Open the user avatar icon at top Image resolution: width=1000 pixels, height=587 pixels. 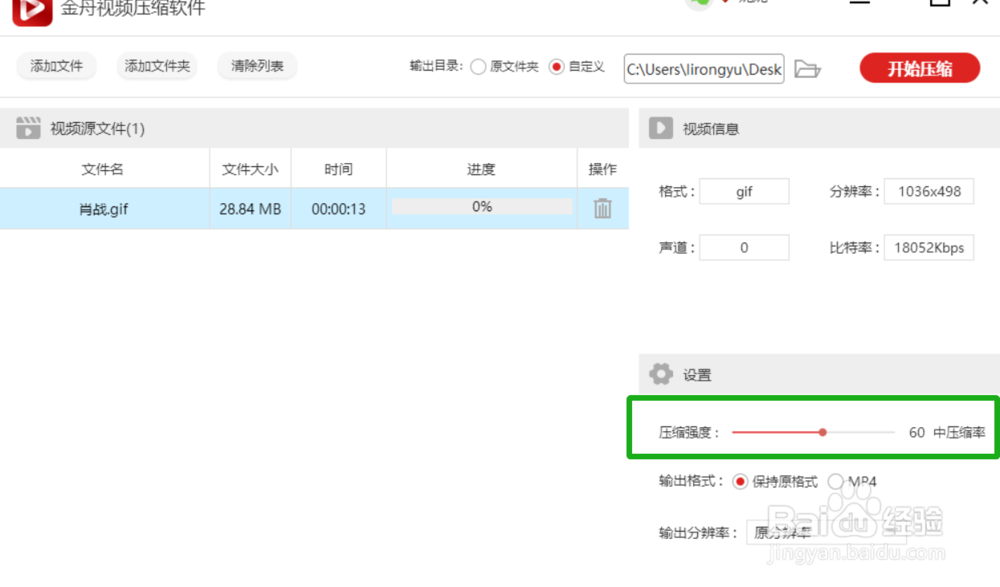pos(700,2)
